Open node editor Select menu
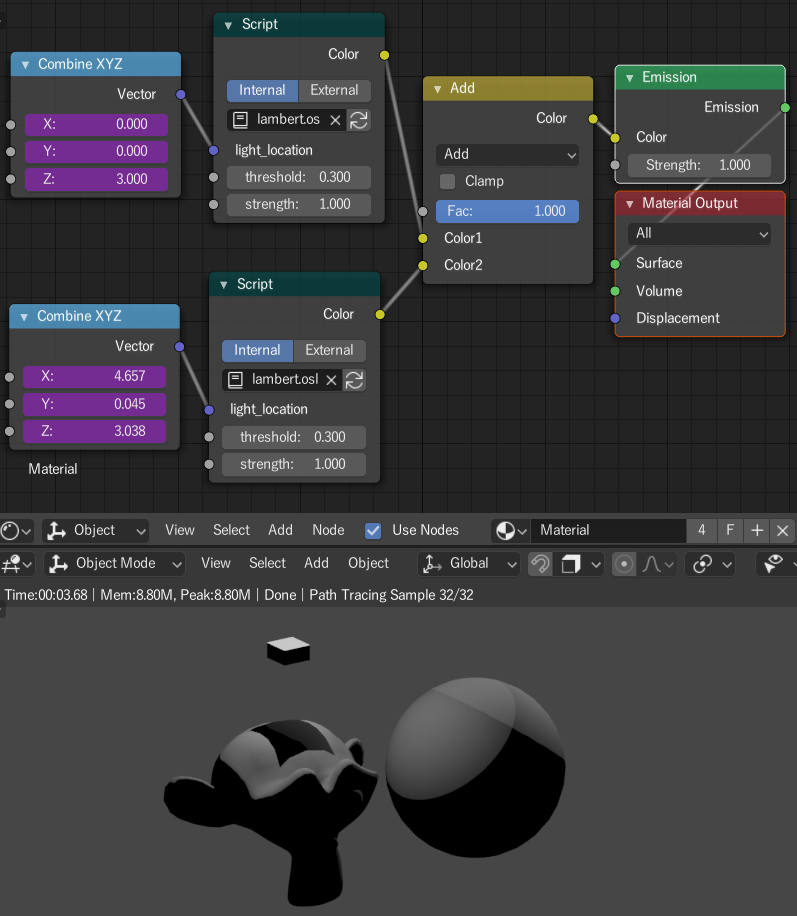The image size is (797, 916). (231, 530)
